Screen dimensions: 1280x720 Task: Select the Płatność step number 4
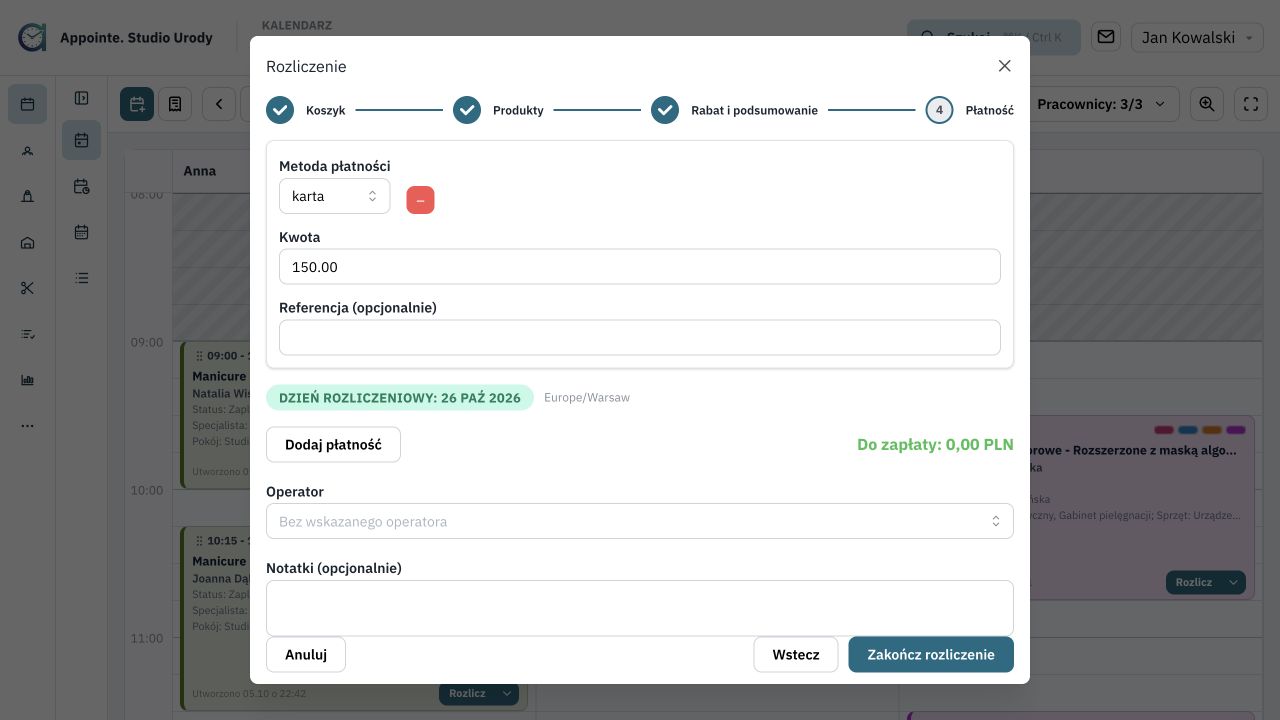969,110
